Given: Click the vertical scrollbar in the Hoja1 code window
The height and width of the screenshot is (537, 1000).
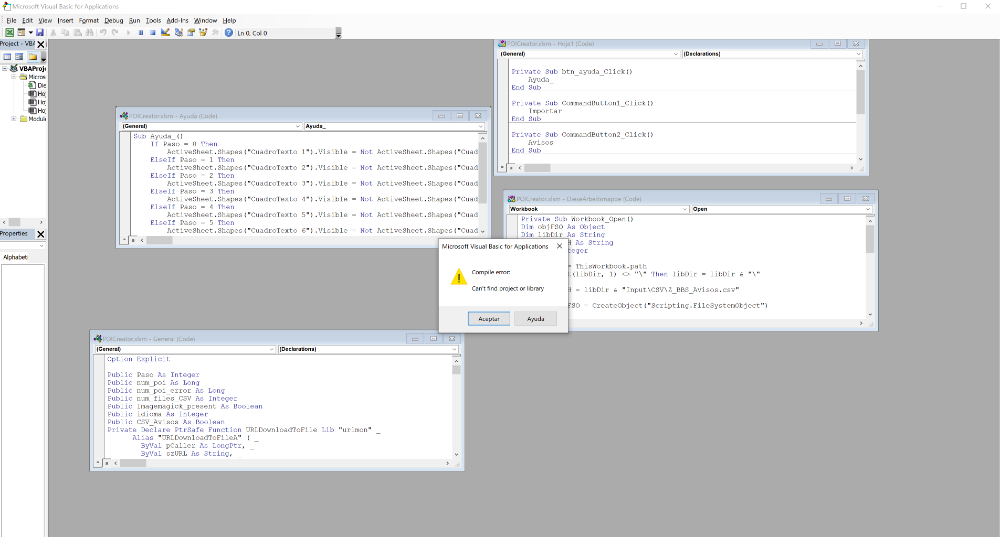Looking at the screenshot, I should coord(860,112).
